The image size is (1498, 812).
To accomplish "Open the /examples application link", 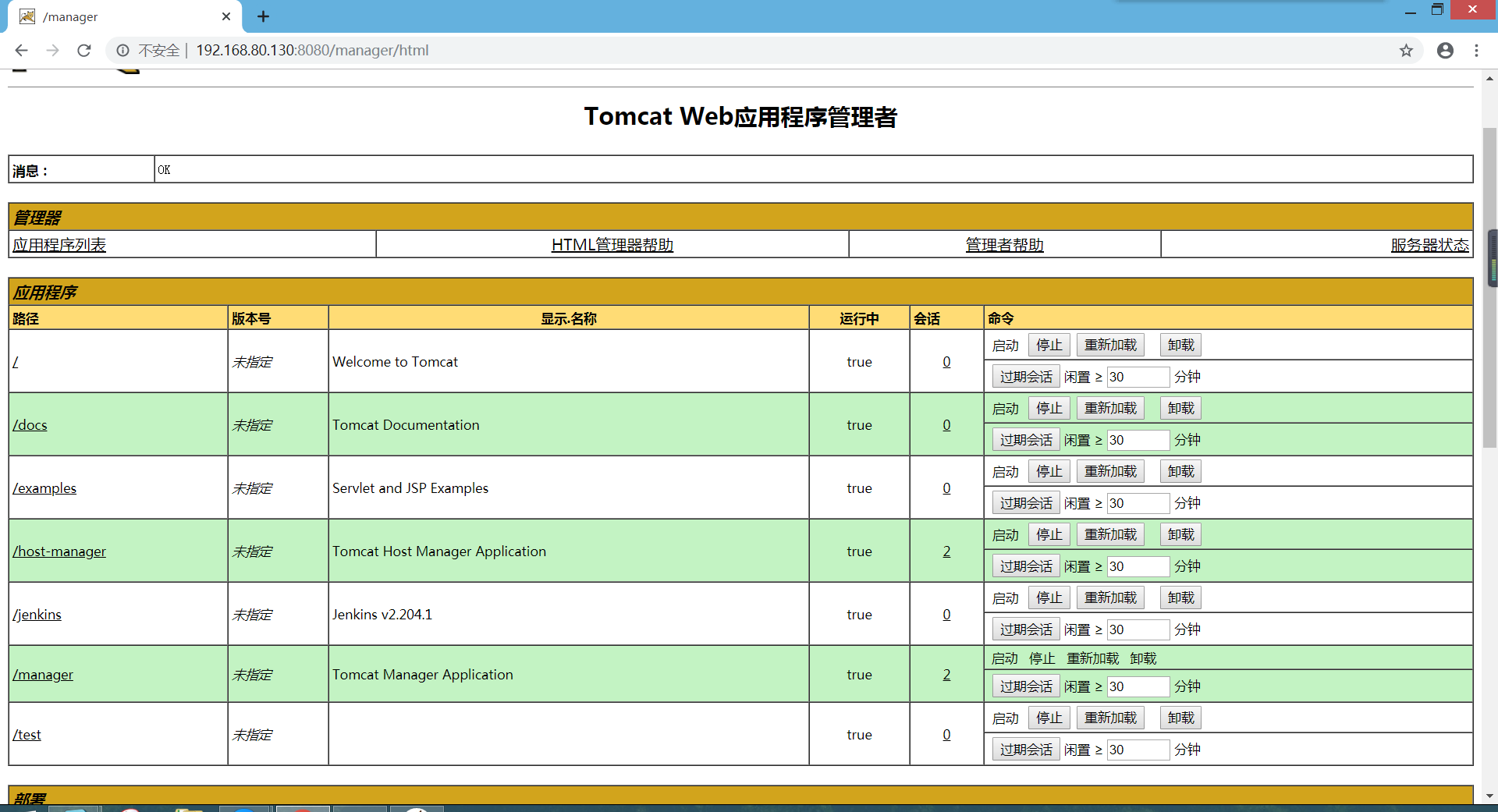I will tap(44, 488).
